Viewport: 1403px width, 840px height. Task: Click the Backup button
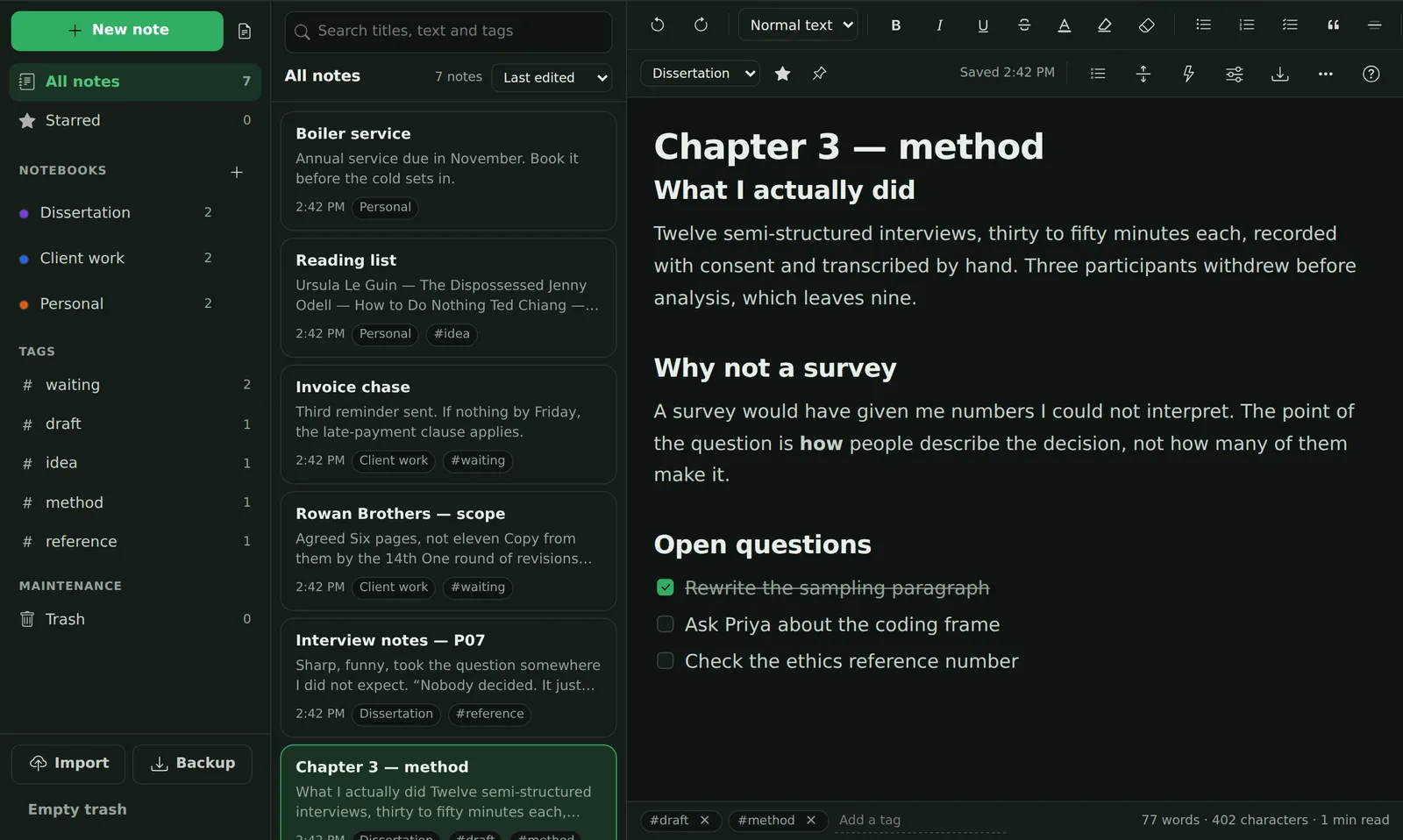pos(192,764)
